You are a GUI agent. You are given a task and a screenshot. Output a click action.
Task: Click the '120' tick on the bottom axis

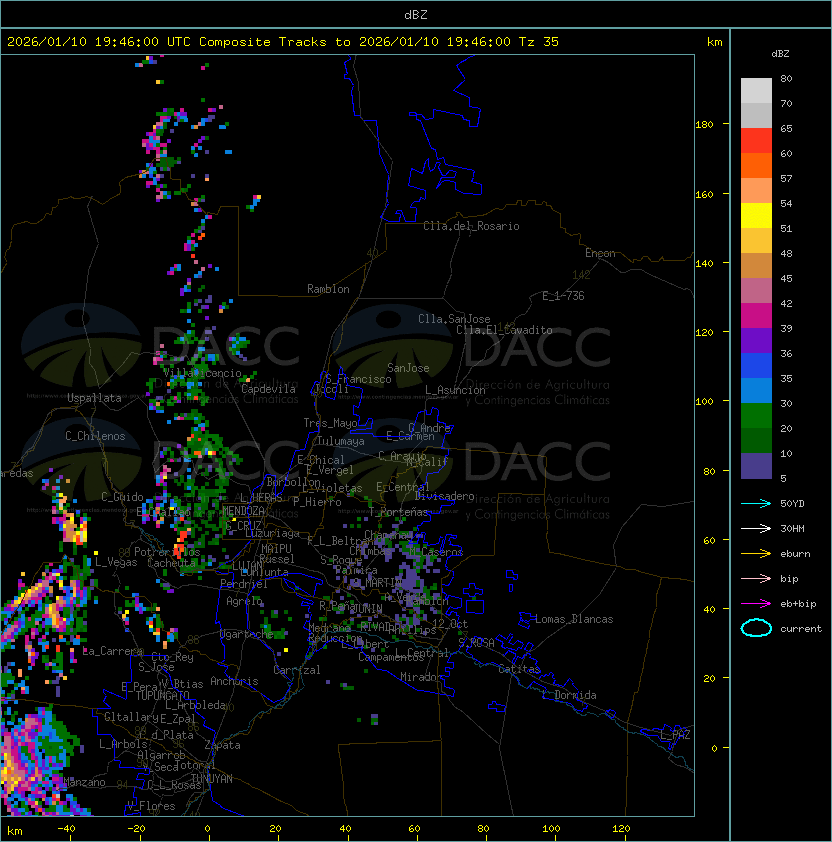pyautogui.click(x=621, y=829)
